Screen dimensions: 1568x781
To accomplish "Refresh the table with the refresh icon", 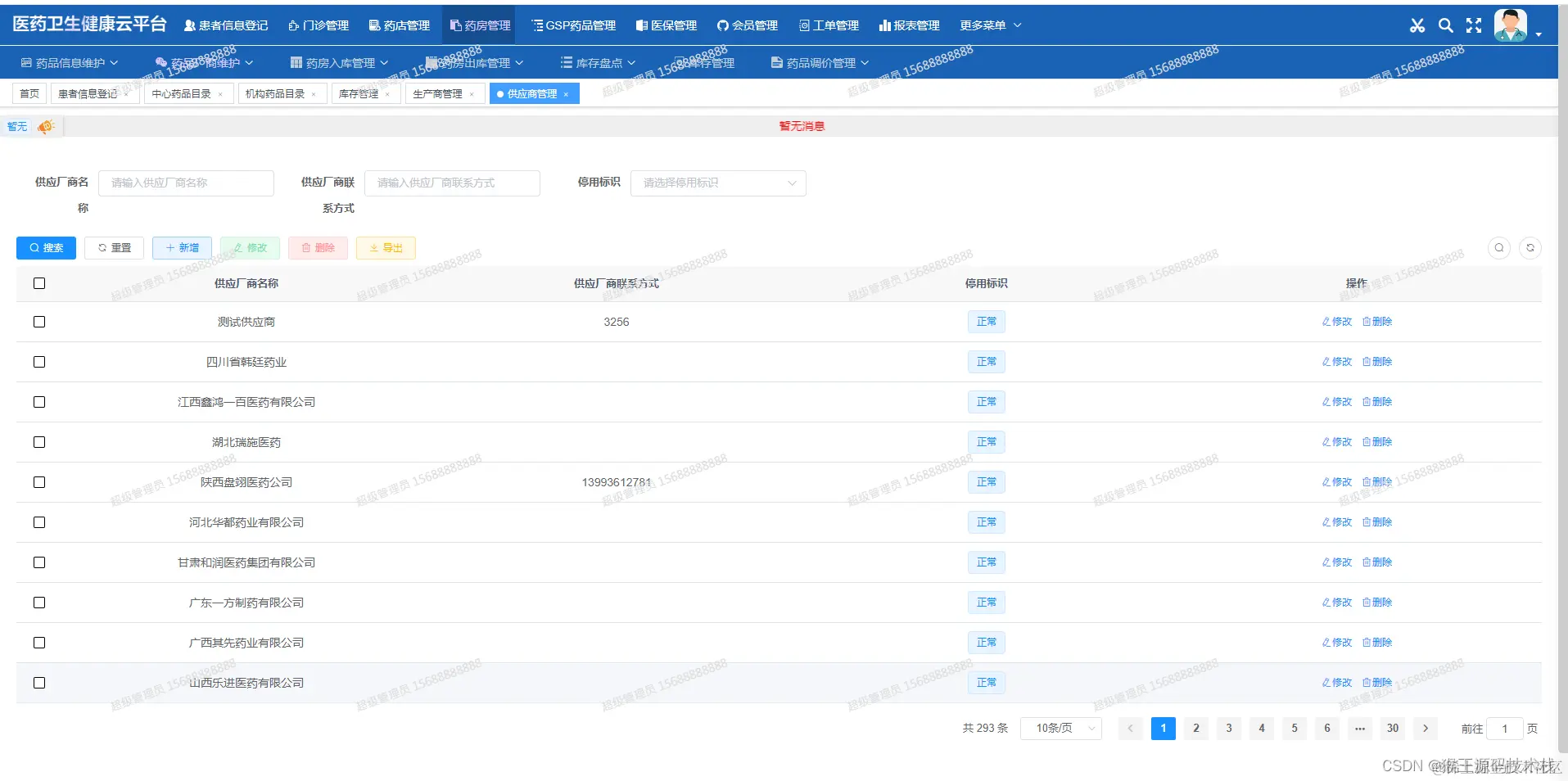I will [x=1530, y=247].
